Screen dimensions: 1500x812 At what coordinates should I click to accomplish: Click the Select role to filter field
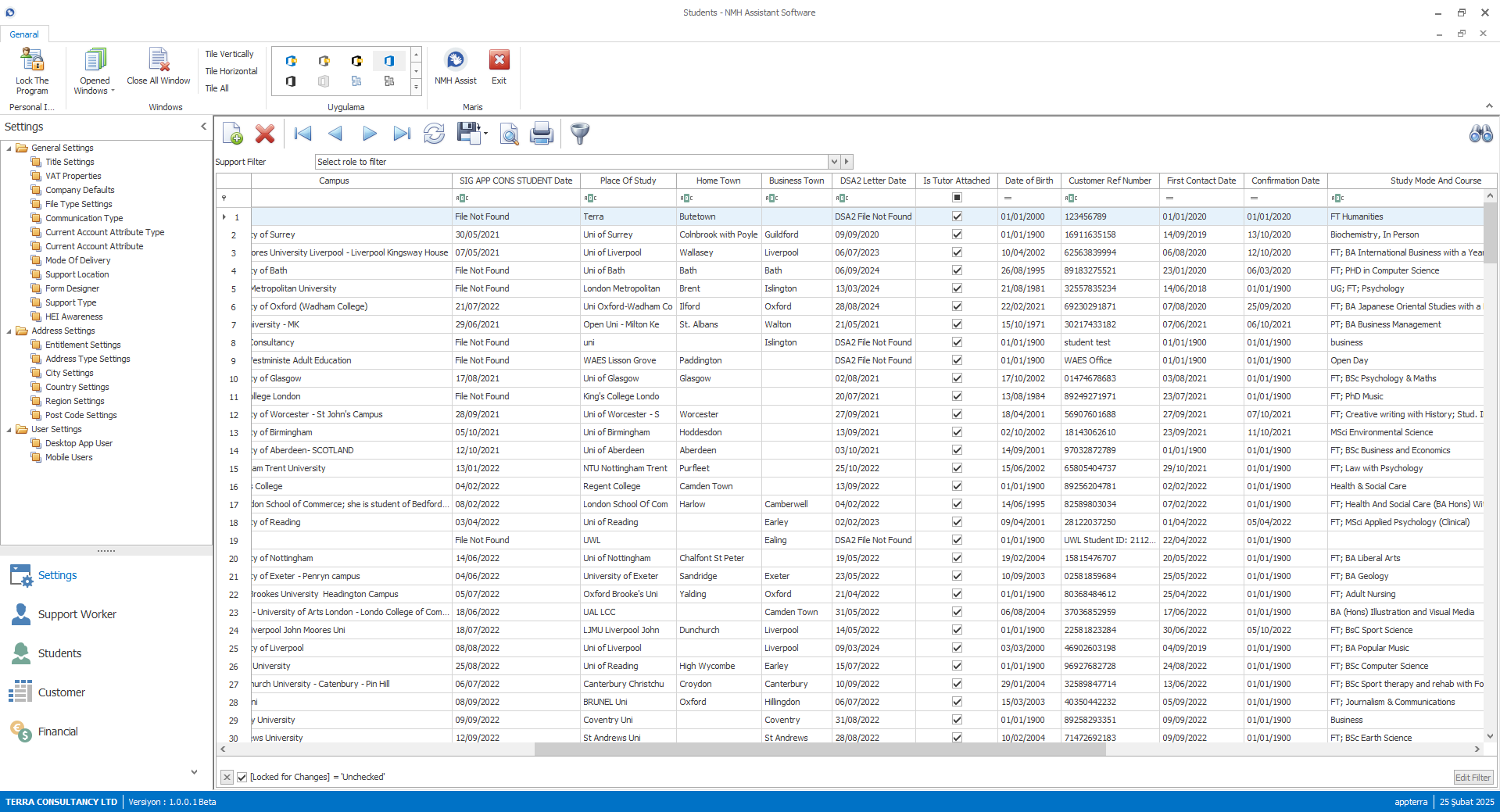pyautogui.click(x=572, y=162)
